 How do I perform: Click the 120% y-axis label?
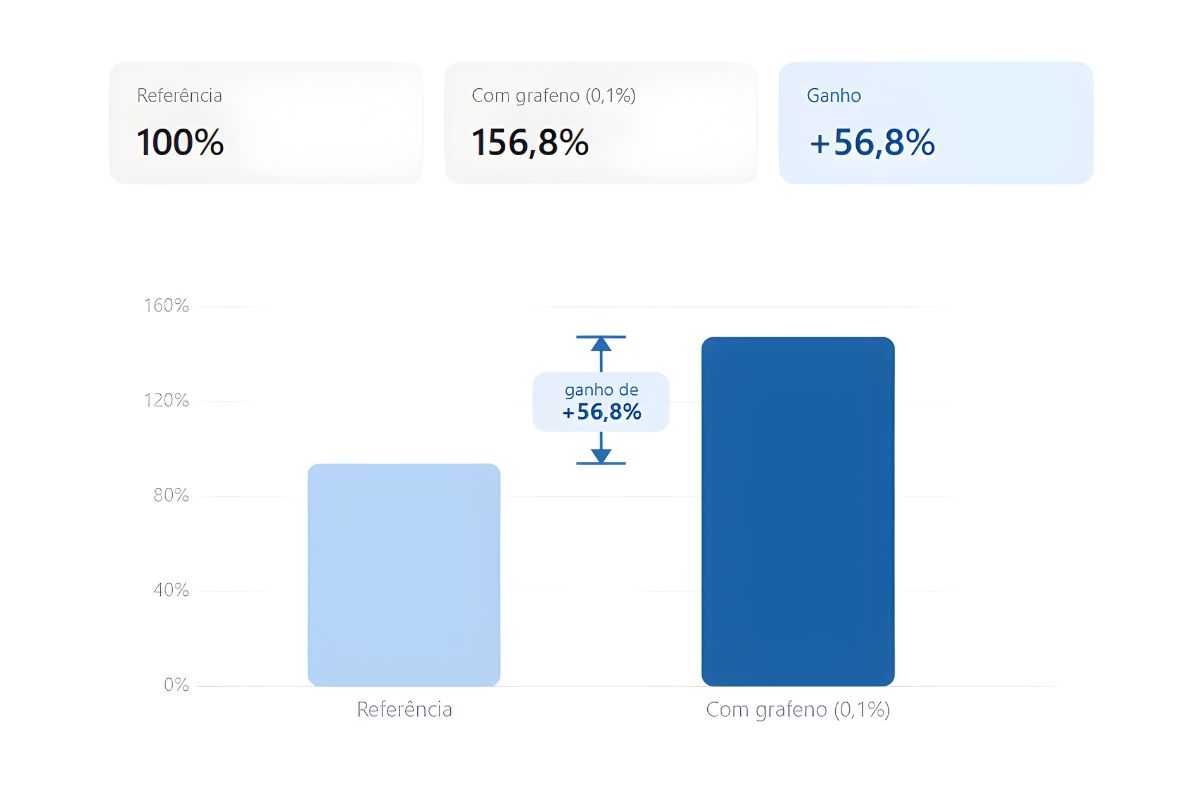(x=166, y=401)
